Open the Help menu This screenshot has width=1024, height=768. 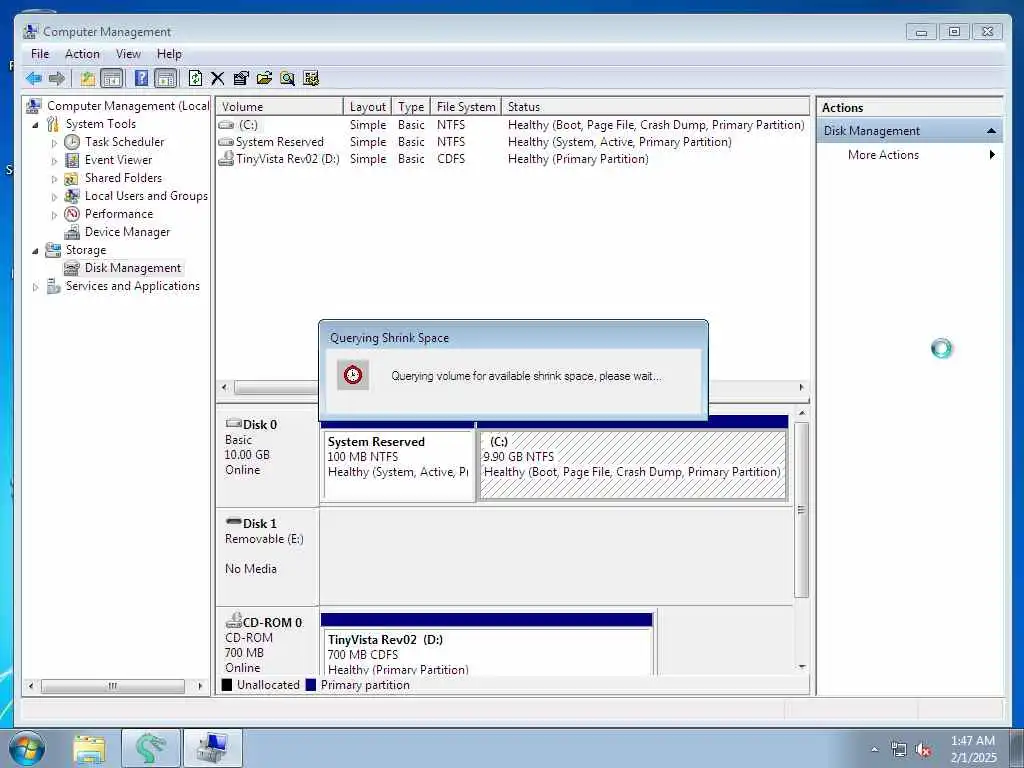pyautogui.click(x=169, y=54)
